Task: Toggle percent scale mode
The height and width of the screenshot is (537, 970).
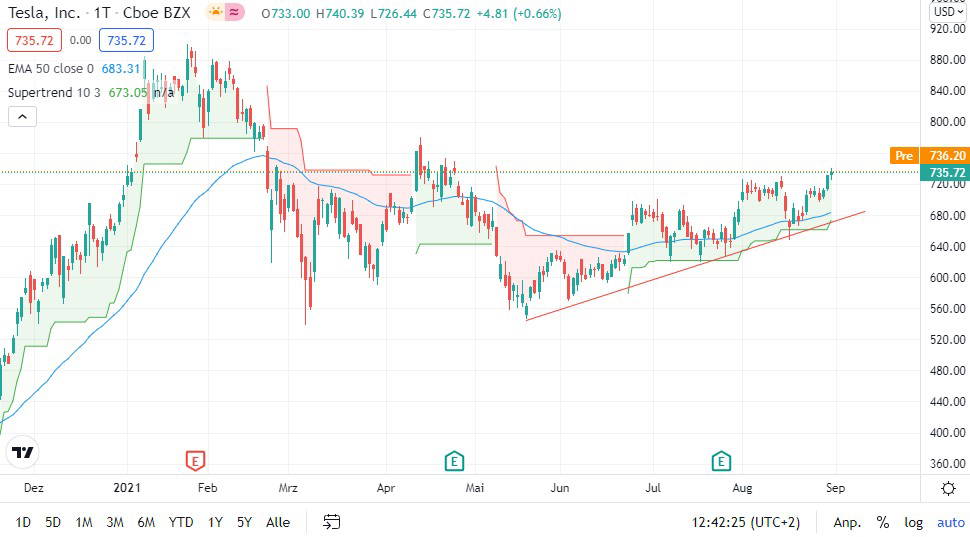Action: (882, 522)
